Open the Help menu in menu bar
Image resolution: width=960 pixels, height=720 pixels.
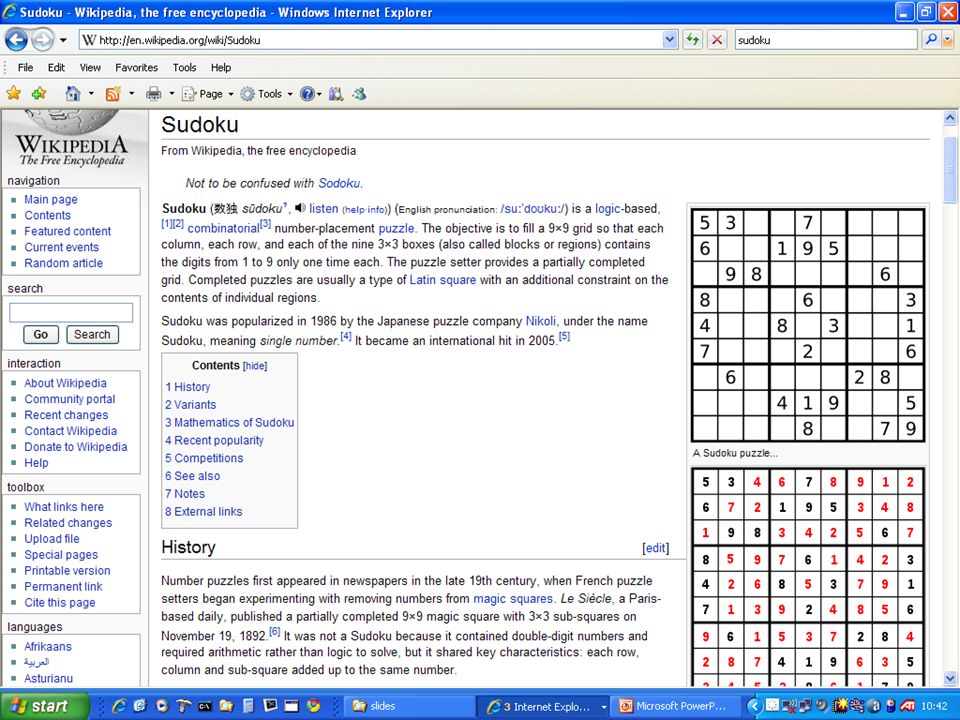(x=221, y=67)
